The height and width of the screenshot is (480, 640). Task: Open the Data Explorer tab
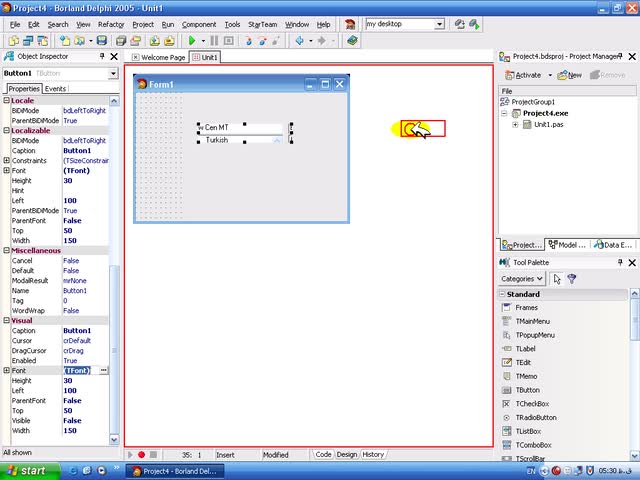tap(613, 244)
